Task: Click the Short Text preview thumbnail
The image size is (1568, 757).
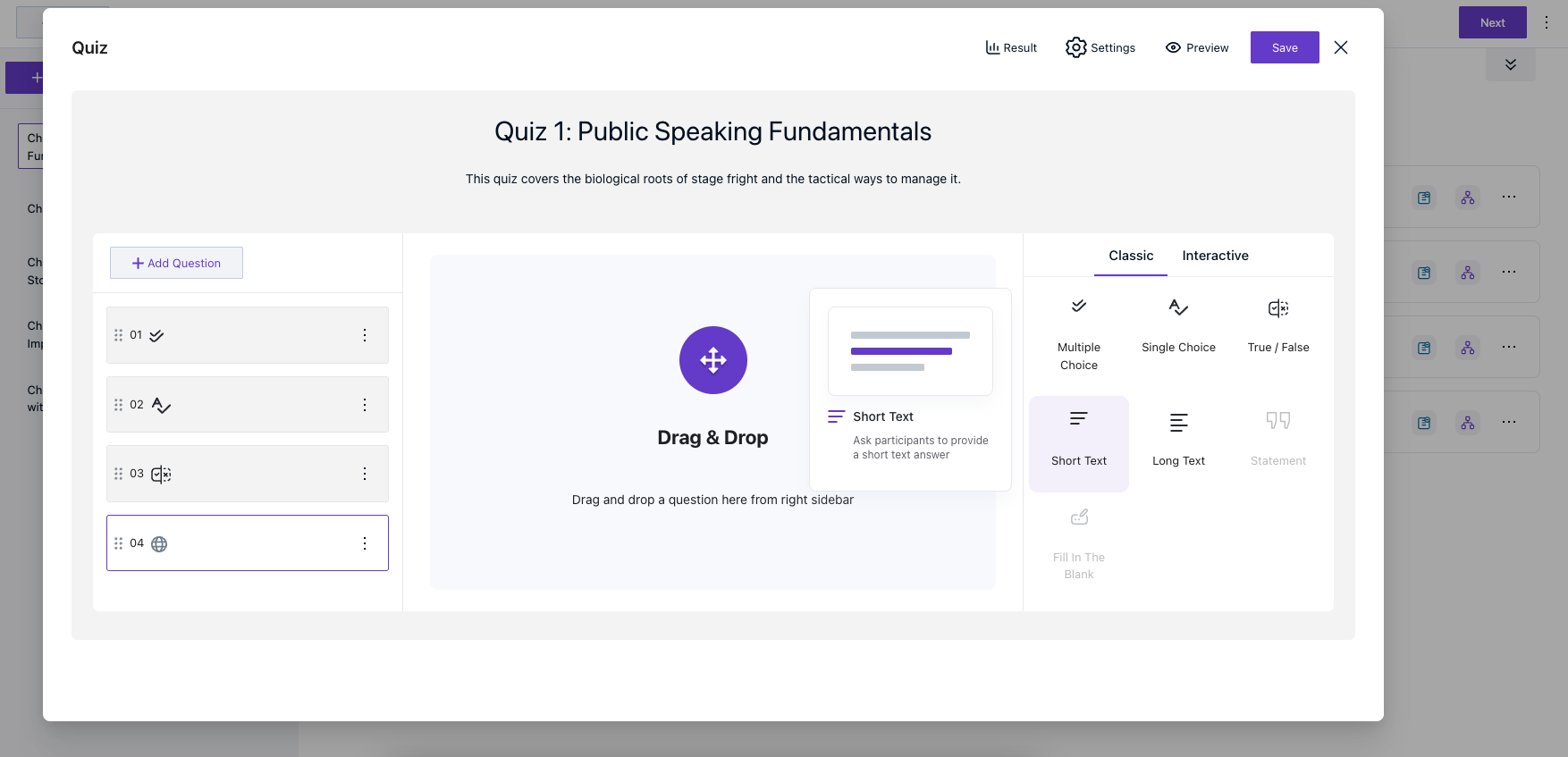Action: (x=910, y=351)
